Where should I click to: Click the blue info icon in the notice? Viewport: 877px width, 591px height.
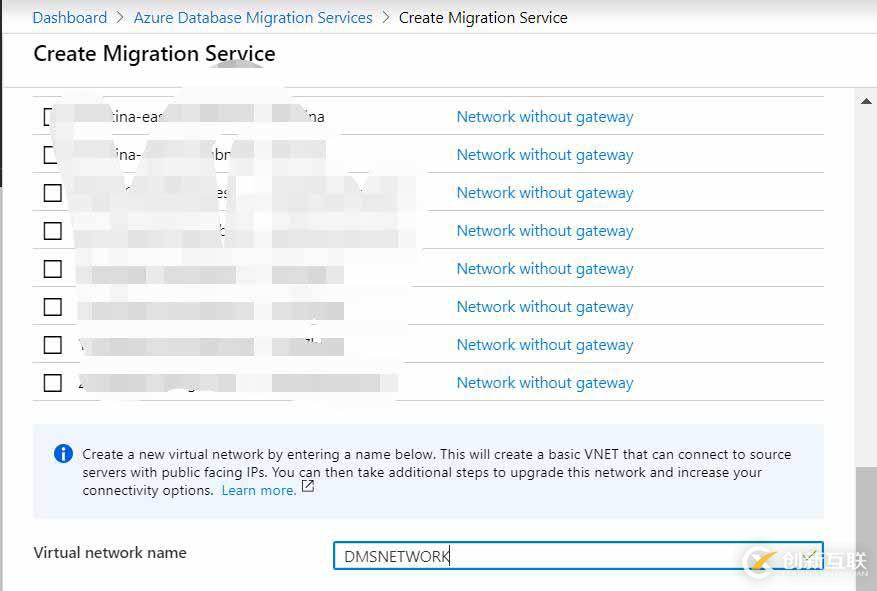click(63, 454)
